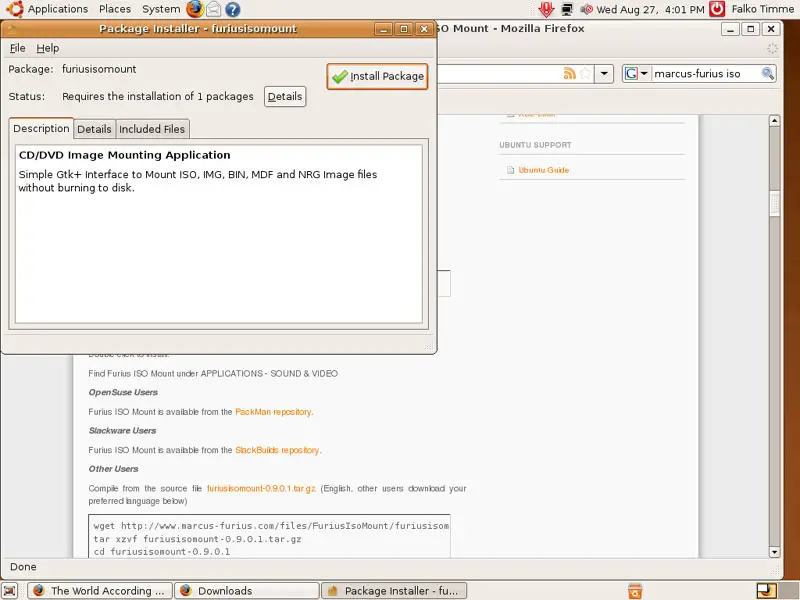Close the Mozilla Firefox window
The image size is (800, 600).
771,29
